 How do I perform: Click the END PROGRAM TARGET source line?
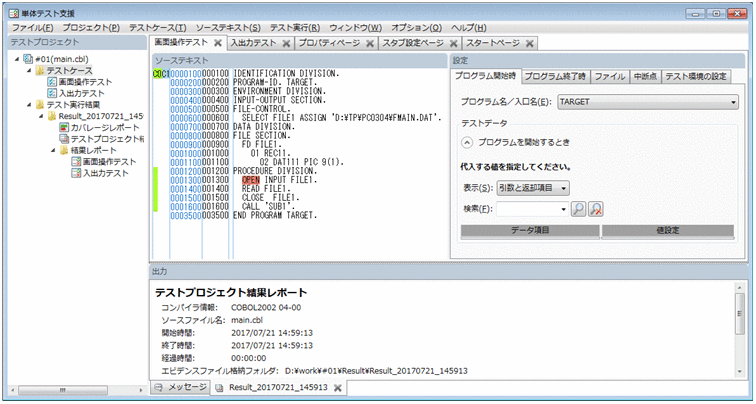(x=275, y=215)
